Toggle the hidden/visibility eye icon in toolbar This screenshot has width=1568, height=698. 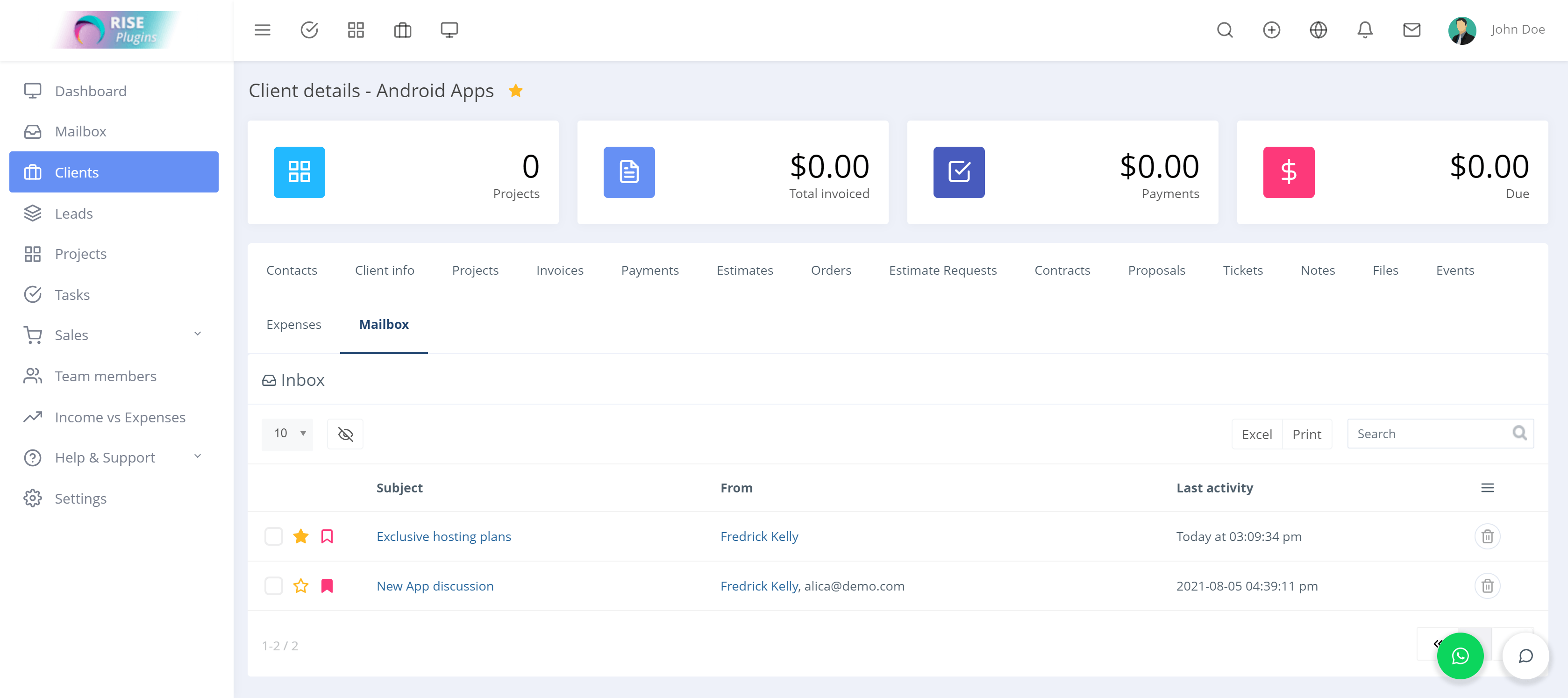346,433
